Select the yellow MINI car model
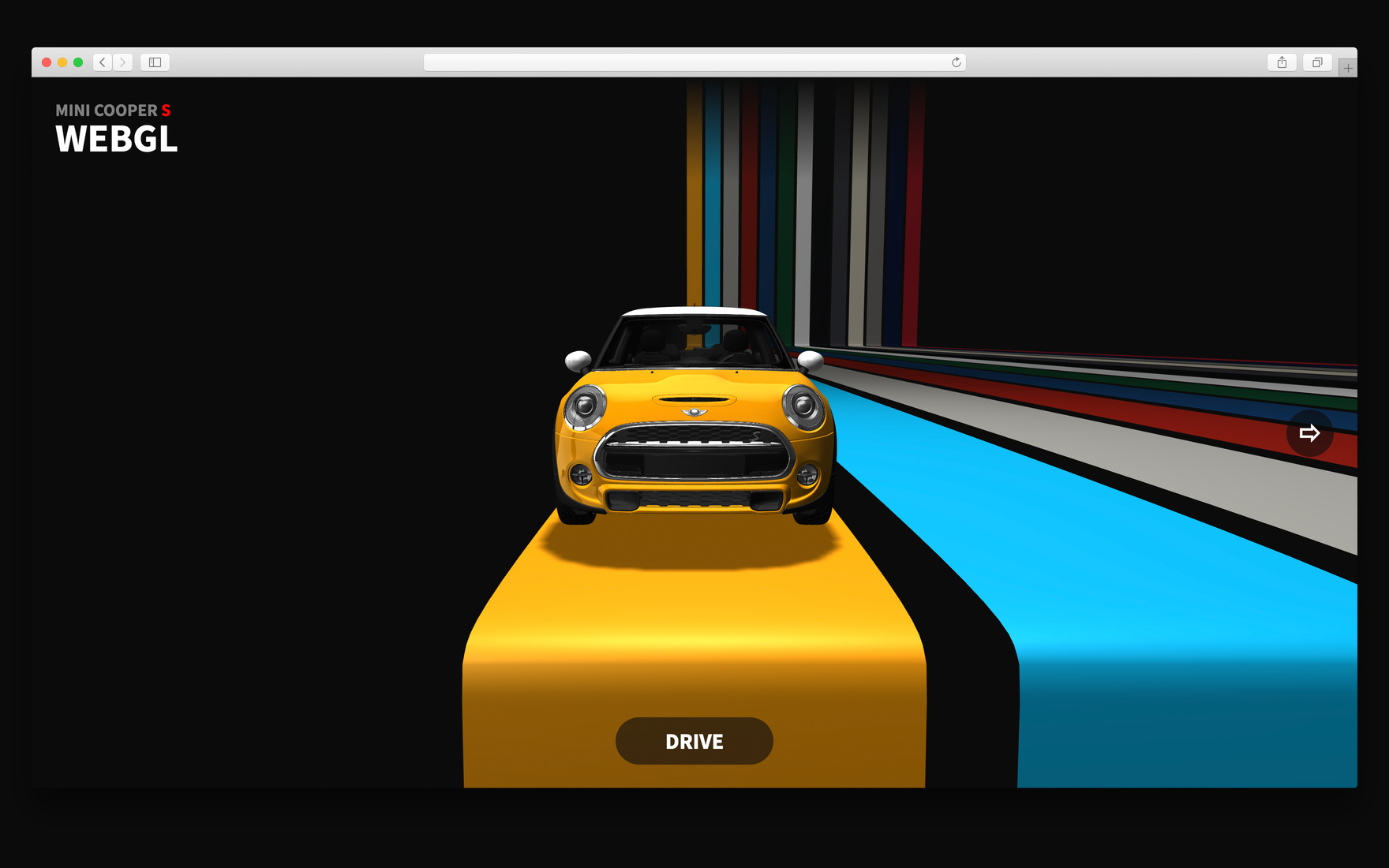The image size is (1389, 868). click(x=694, y=416)
